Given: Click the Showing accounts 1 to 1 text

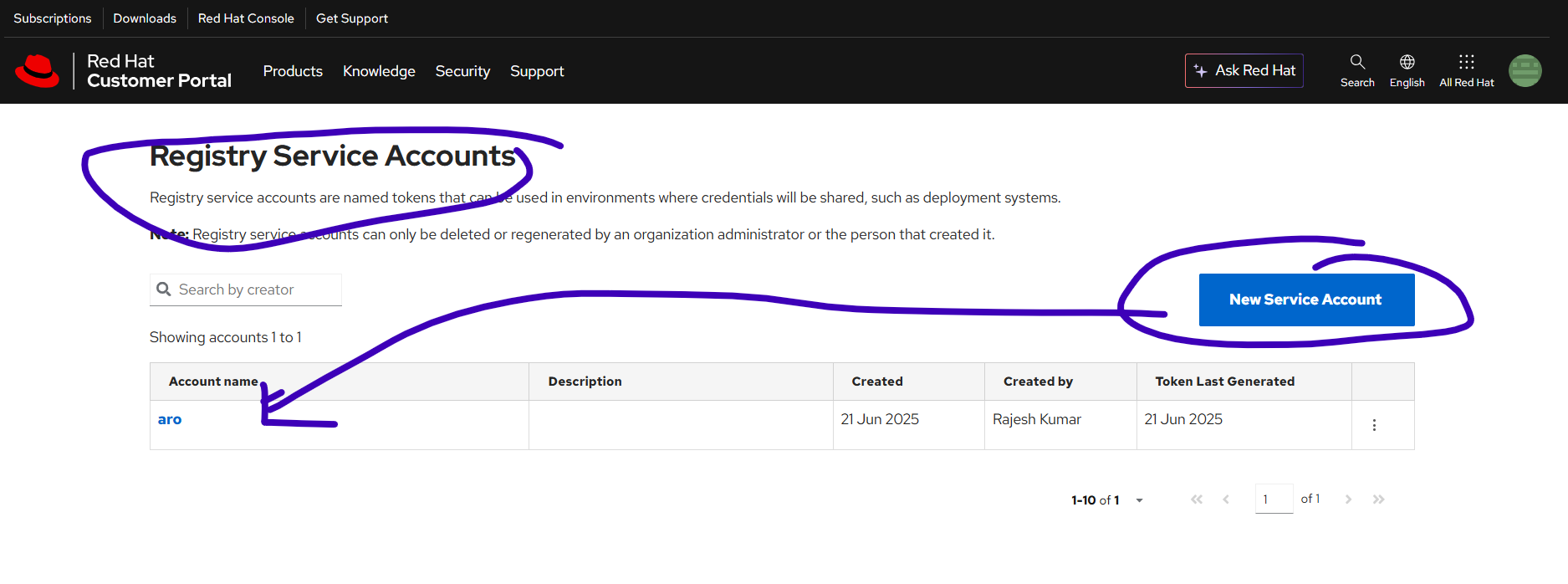Looking at the screenshot, I should (x=226, y=337).
